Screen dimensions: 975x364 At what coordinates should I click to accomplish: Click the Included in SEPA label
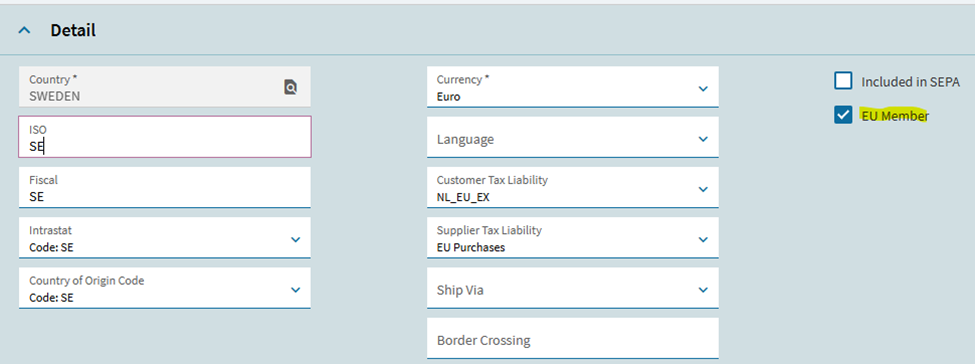tap(910, 82)
